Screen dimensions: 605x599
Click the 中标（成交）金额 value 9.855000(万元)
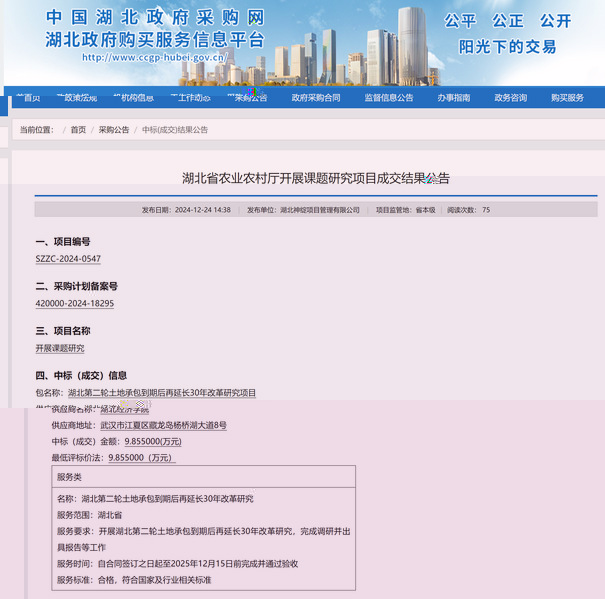pos(153,442)
